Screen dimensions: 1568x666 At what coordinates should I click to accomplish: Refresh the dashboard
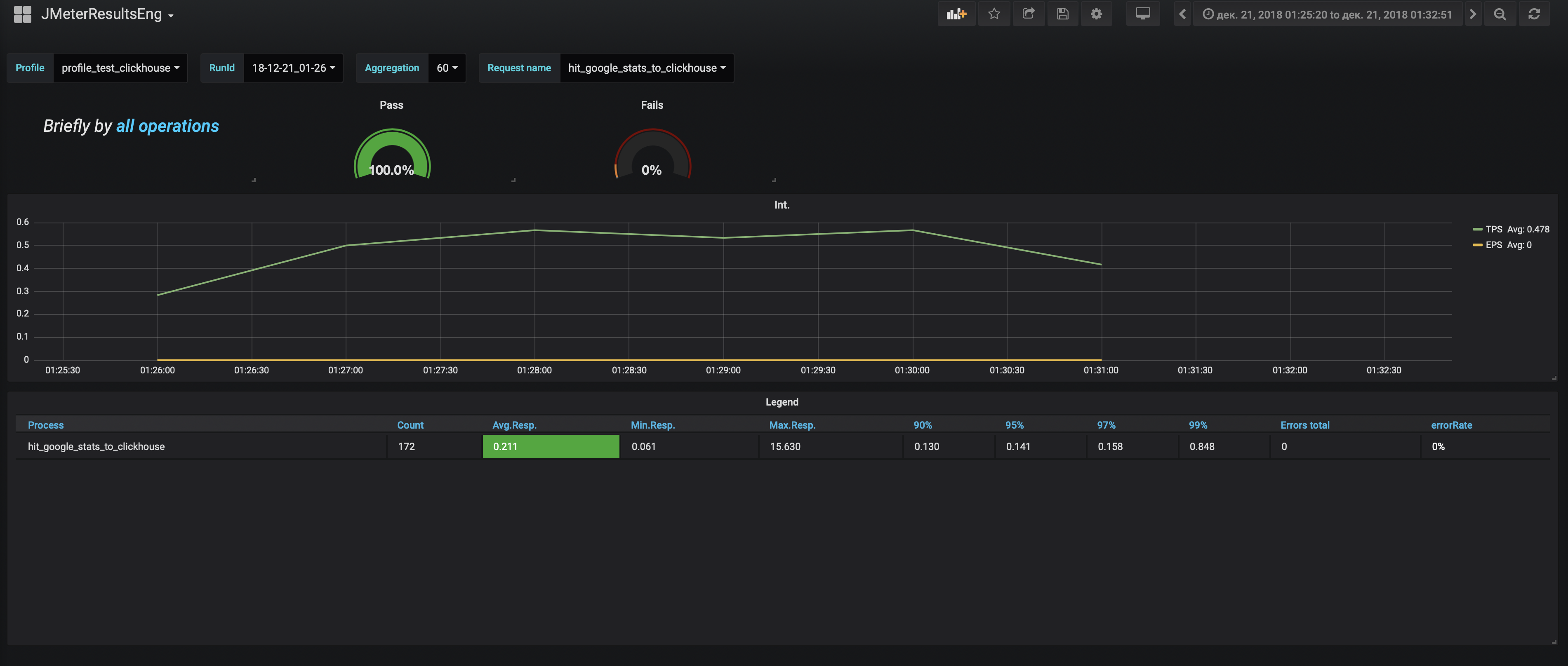click(1534, 14)
